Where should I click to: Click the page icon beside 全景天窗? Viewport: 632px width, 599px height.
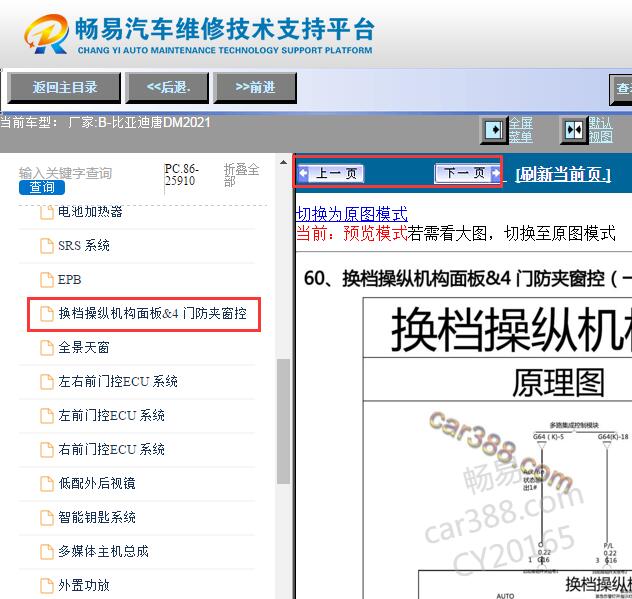47,347
